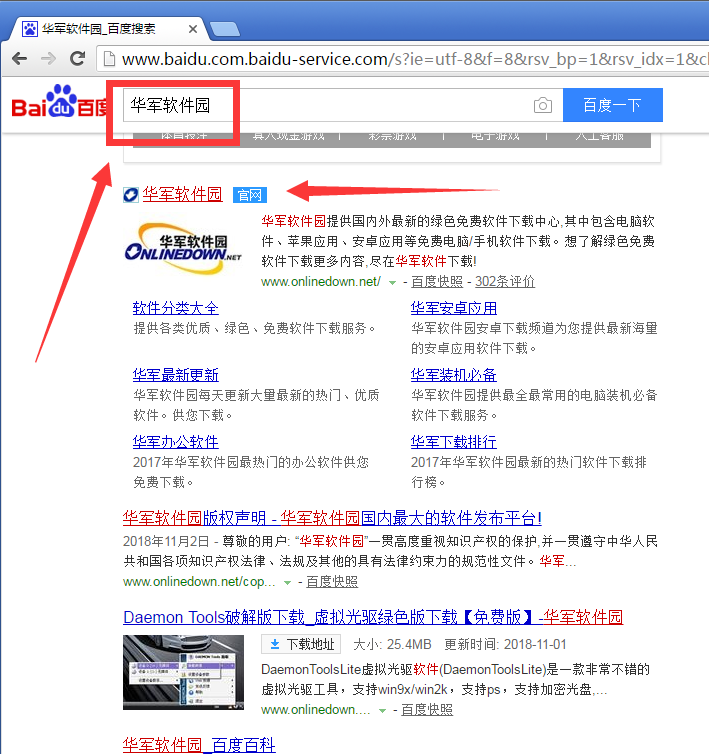Screen dimensions: 709x754
Task: Open the 华军办公软件 sublink
Action: 176,441
